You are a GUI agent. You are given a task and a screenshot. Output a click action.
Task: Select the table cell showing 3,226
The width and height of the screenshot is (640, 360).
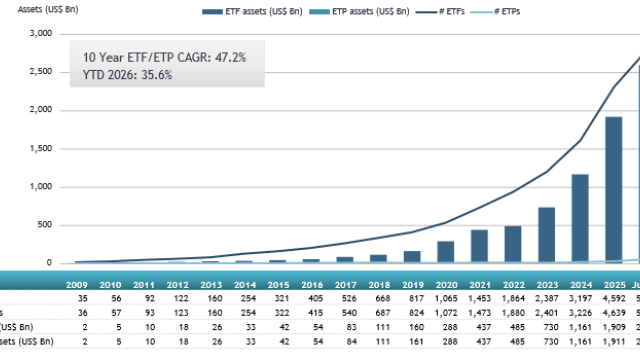580,313
